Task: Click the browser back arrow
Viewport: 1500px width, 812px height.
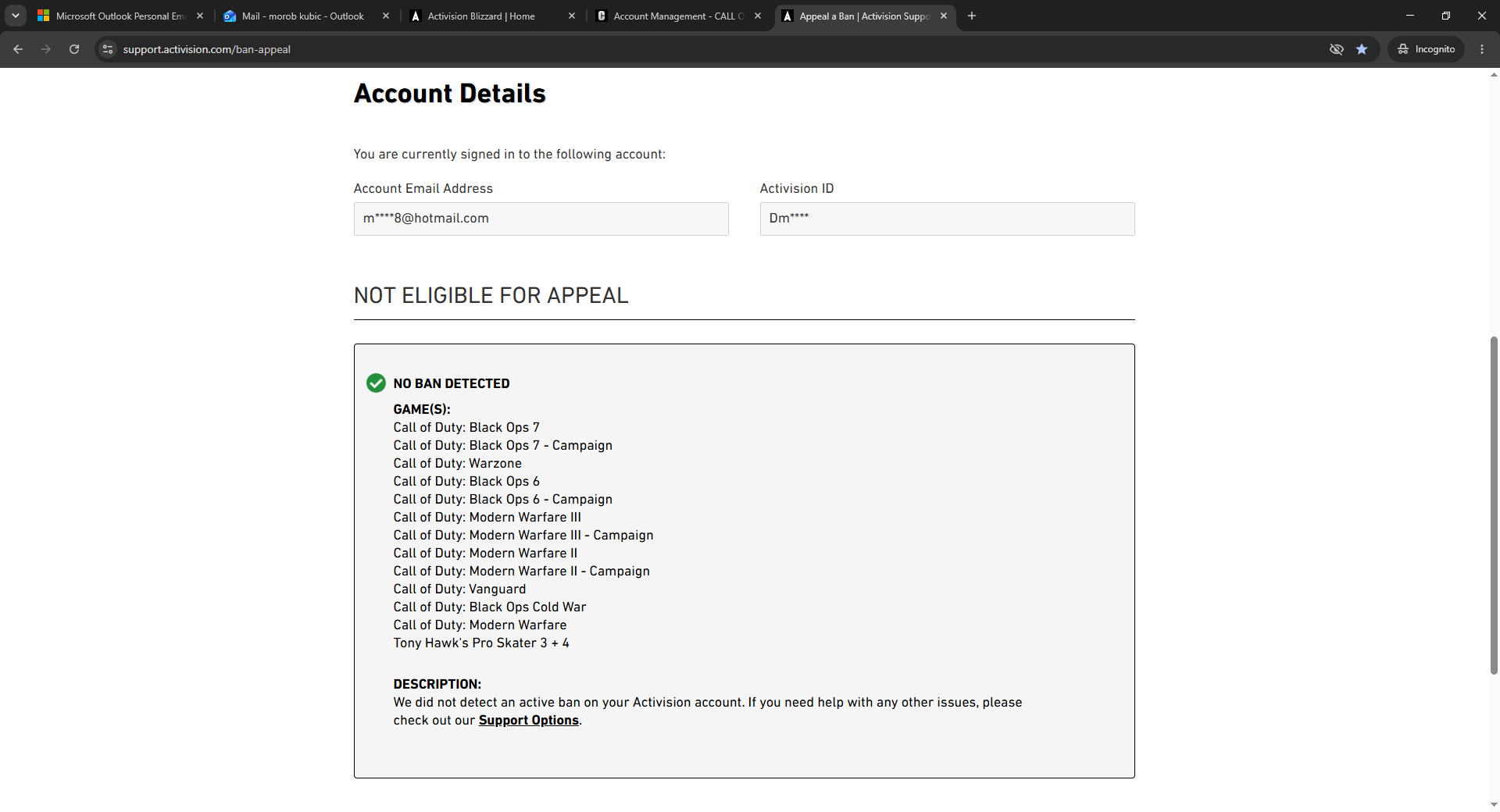Action: [18, 49]
